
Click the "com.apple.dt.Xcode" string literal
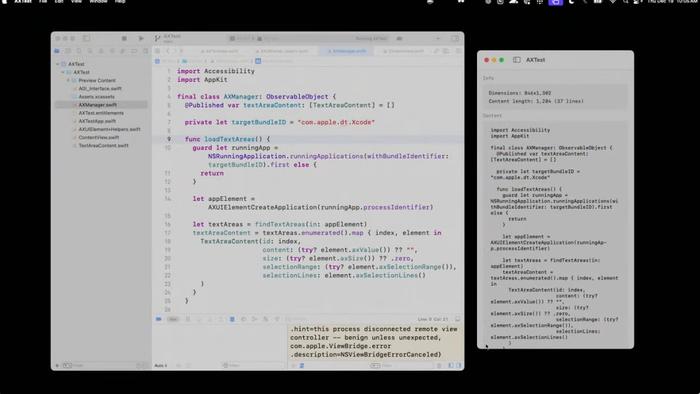336,122
